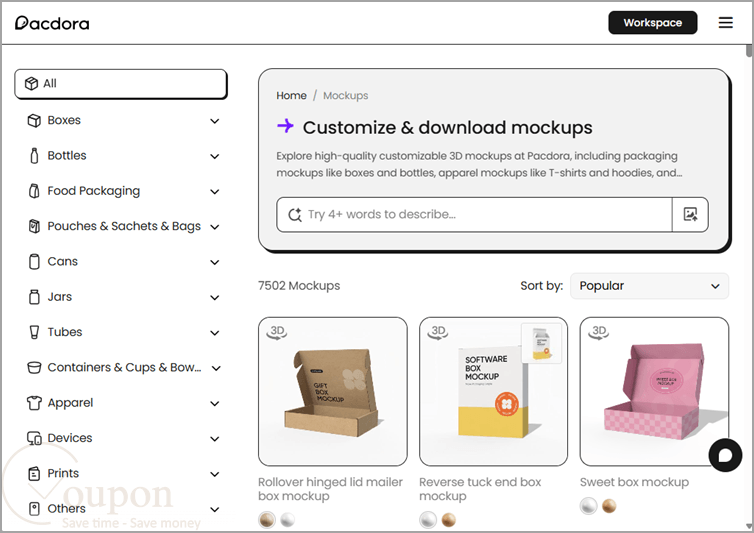The image size is (754, 533).
Task: Click the Cans category icon
Action: tap(34, 262)
